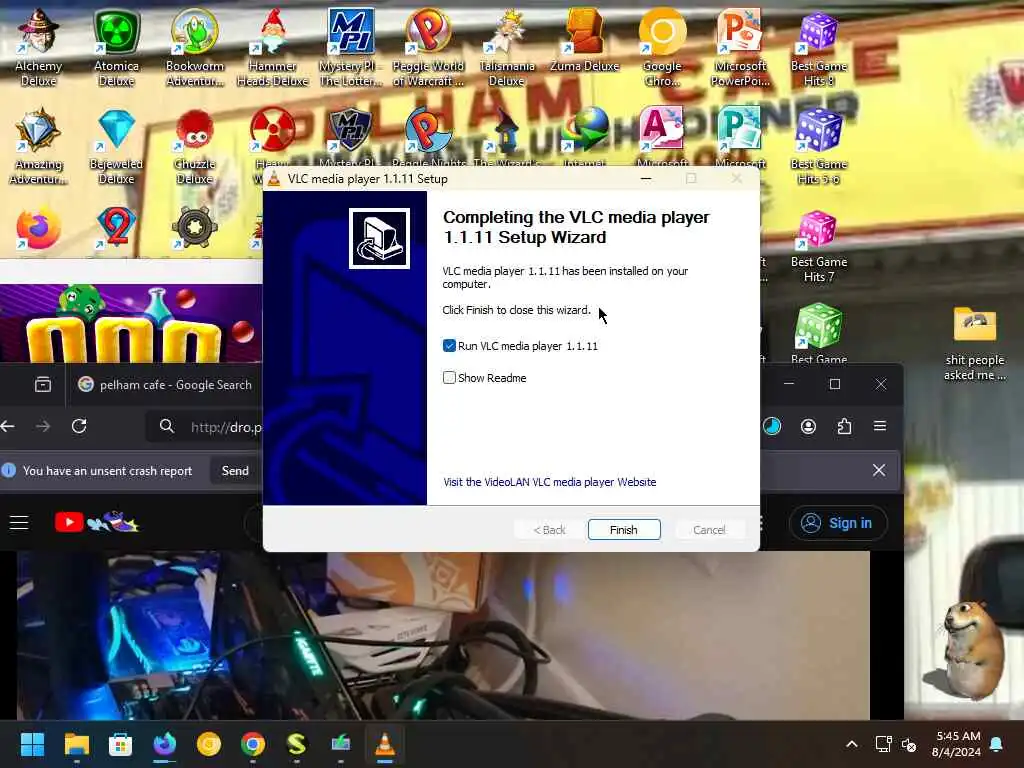Open Microsoft Store taskbar icon
The height and width of the screenshot is (768, 1024).
120,744
